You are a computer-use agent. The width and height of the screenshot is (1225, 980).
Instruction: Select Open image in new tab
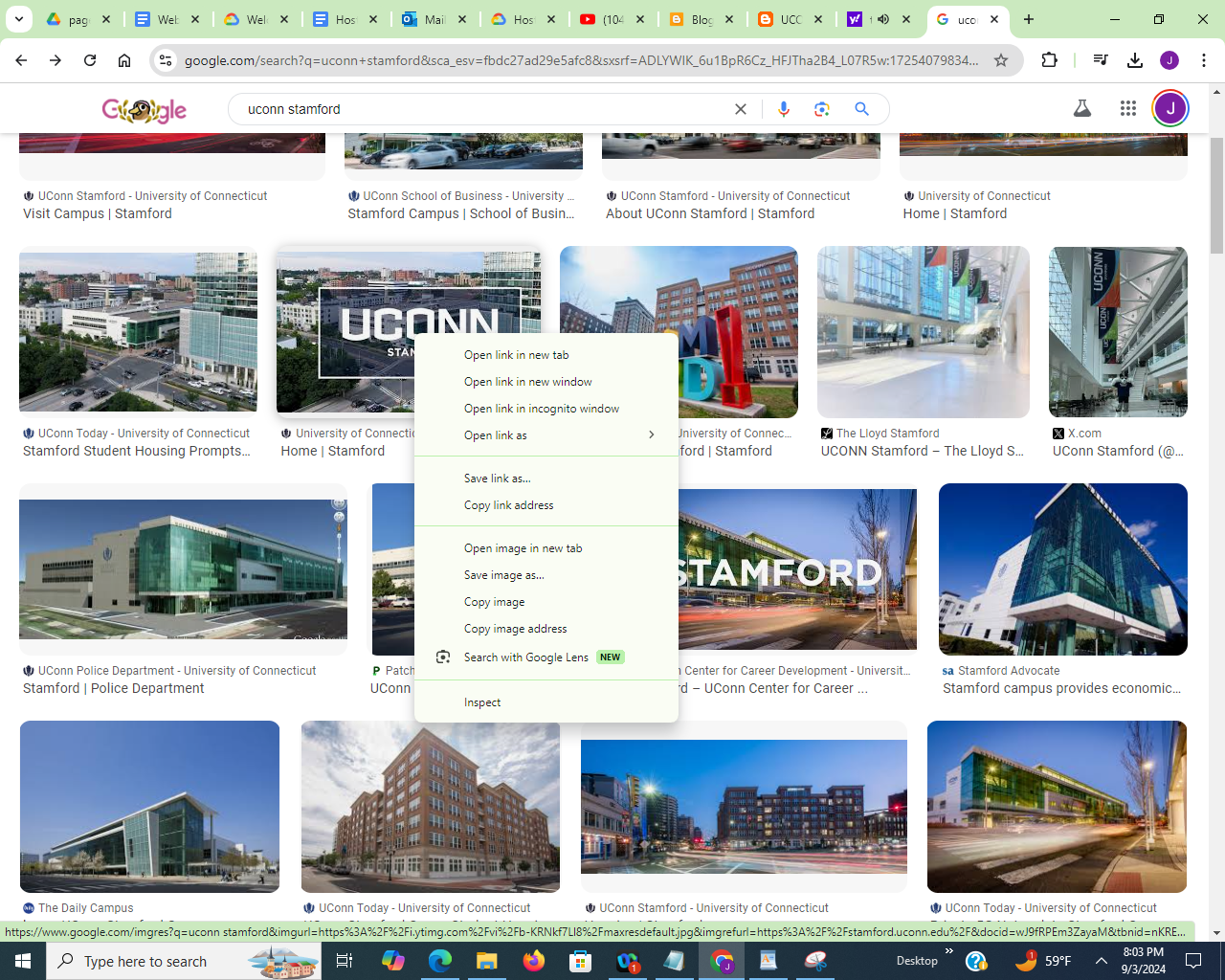546,548
